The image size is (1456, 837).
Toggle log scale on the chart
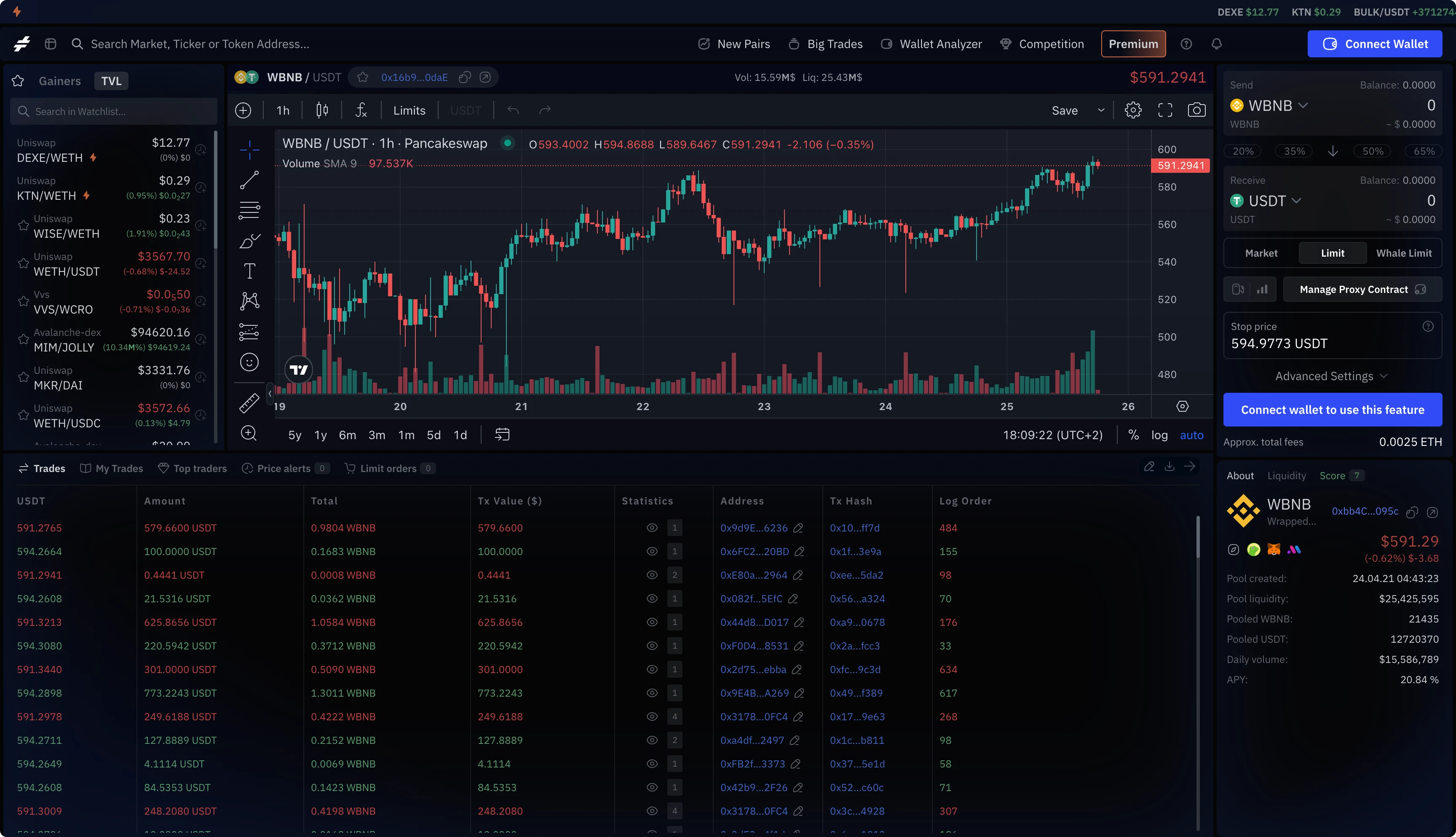pyautogui.click(x=1159, y=435)
